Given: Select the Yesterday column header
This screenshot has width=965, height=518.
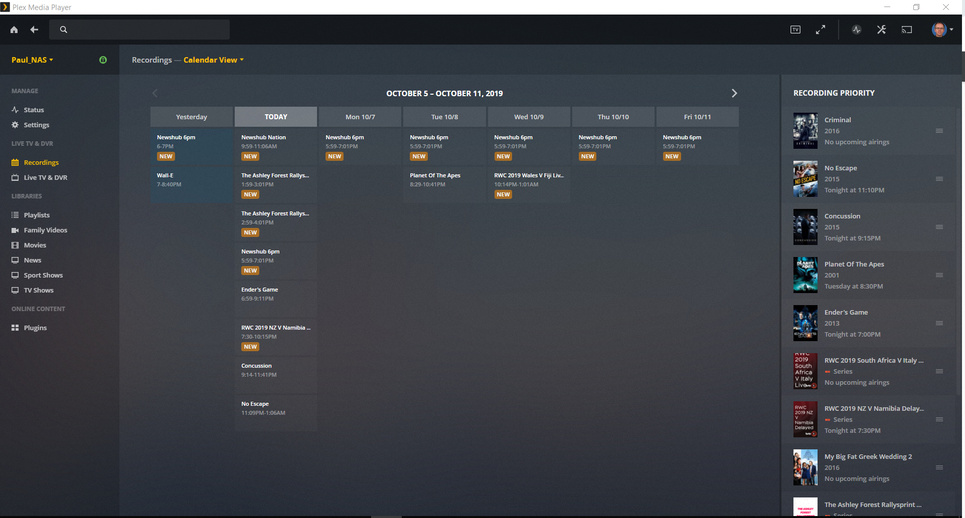Looking at the screenshot, I should 191,117.
